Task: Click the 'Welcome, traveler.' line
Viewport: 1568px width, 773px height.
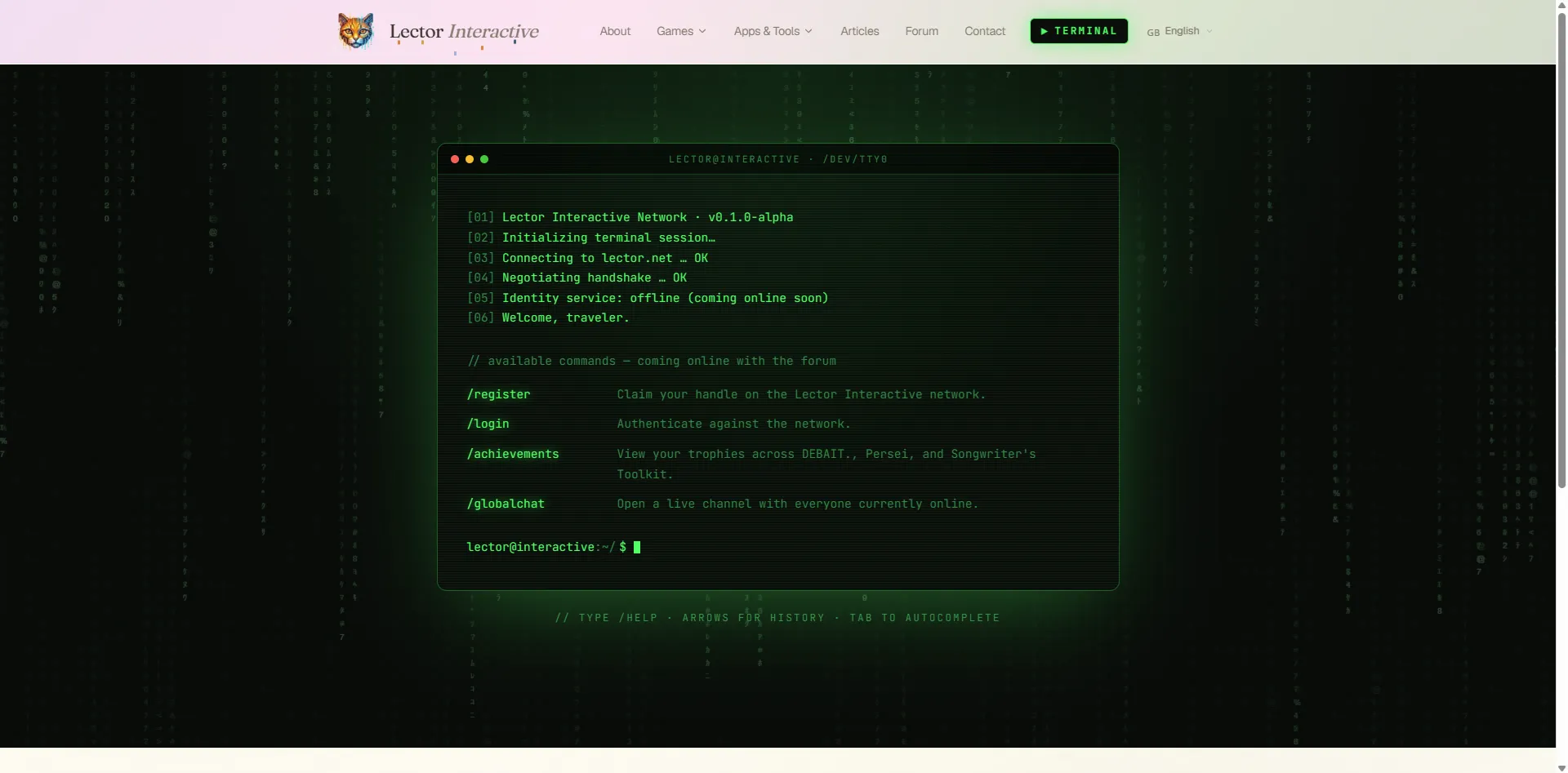Action: coord(565,318)
